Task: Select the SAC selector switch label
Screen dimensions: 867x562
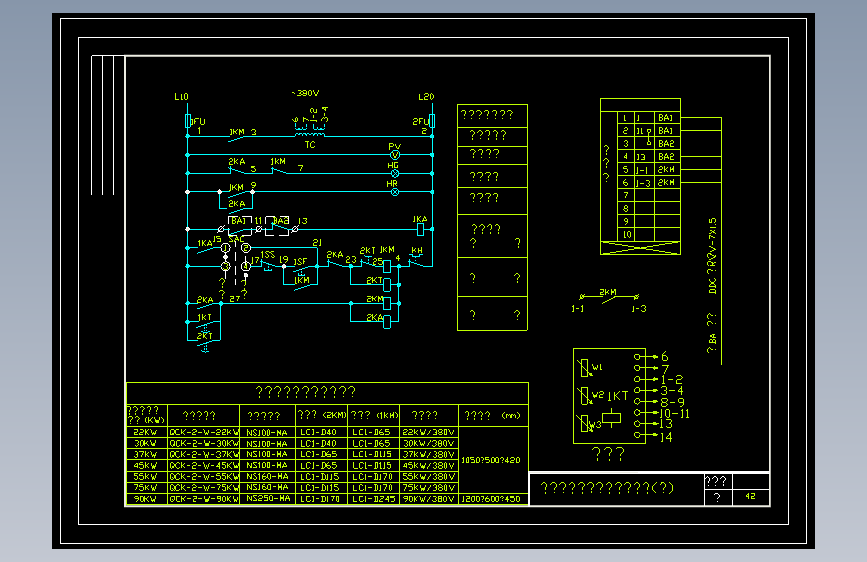Action: point(236,239)
